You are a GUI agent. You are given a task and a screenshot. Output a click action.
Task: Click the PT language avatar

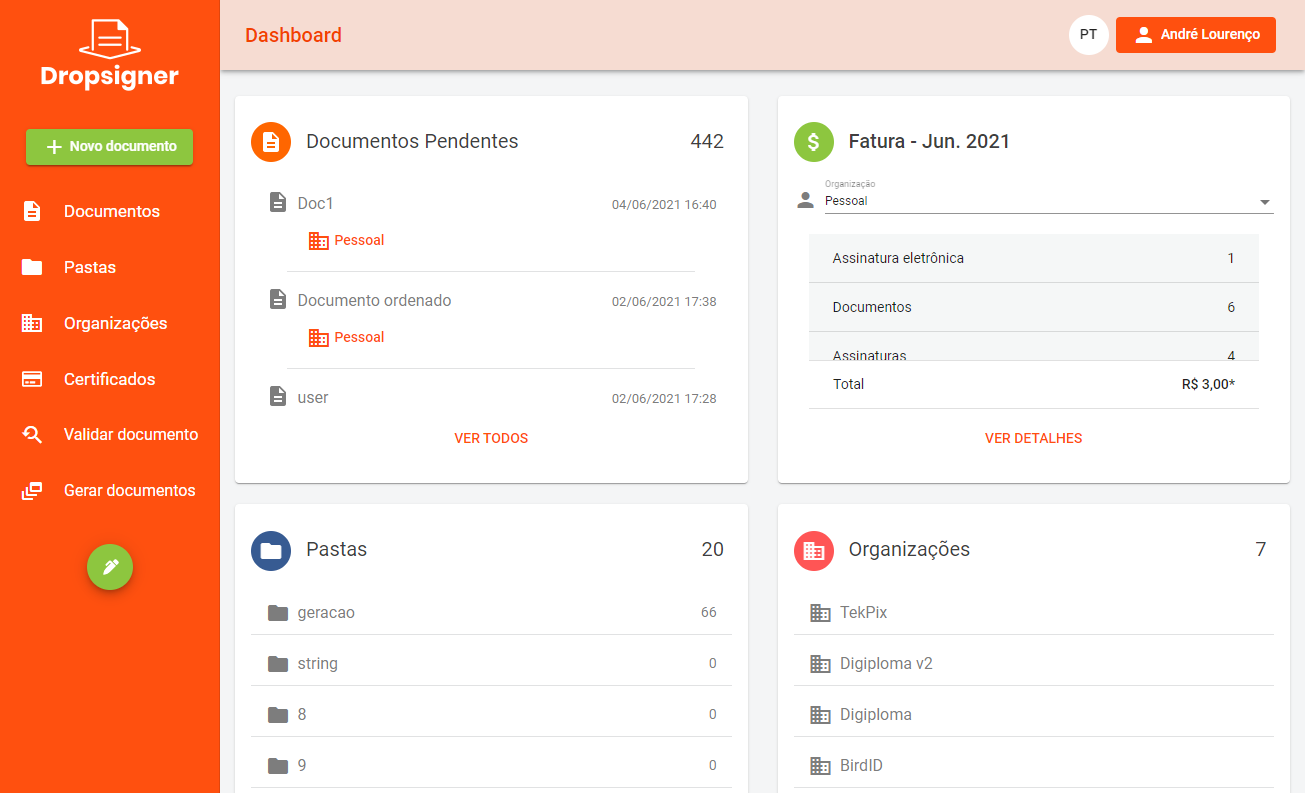tap(1089, 35)
